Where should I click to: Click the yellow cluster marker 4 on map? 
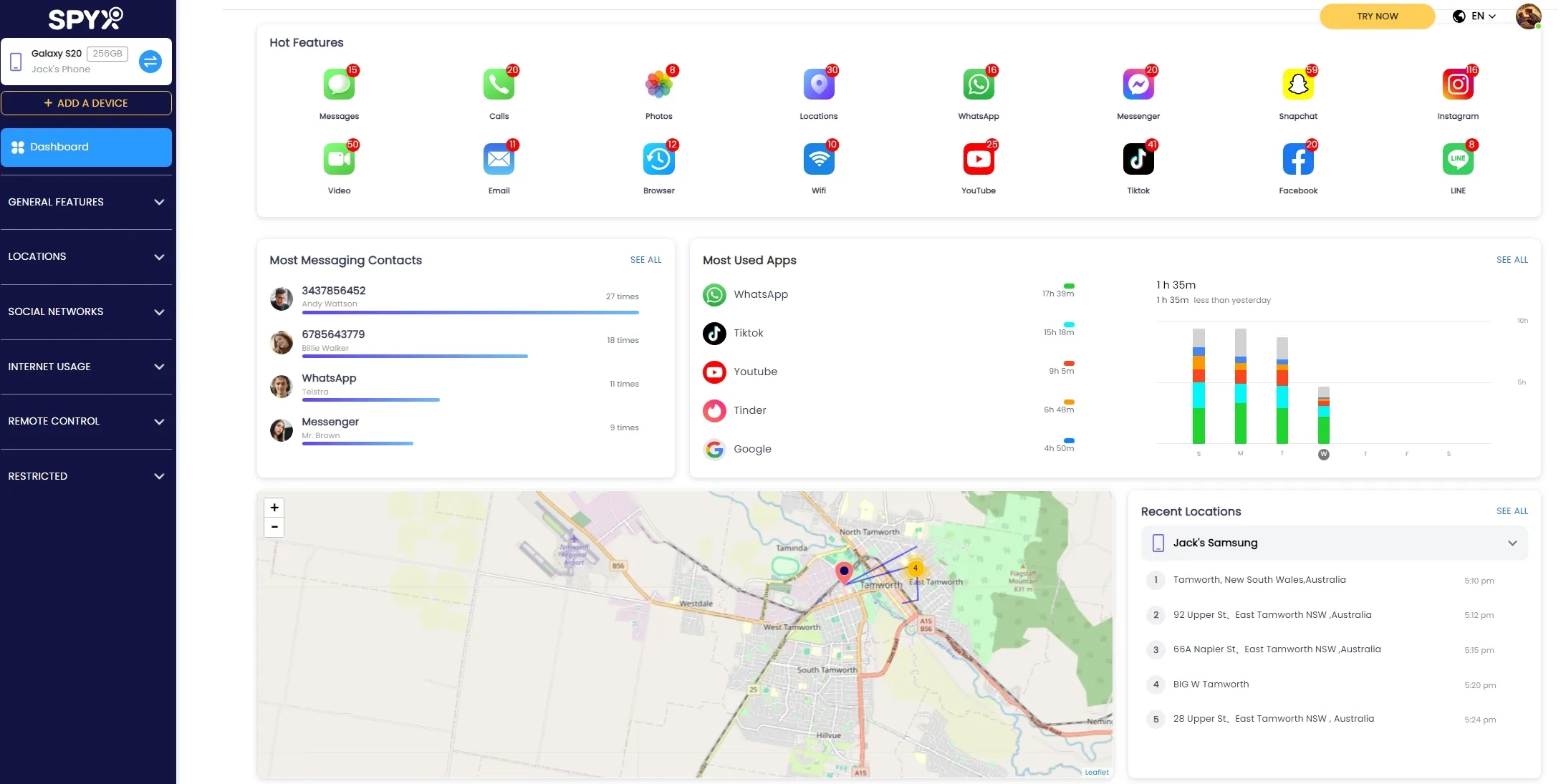(916, 568)
